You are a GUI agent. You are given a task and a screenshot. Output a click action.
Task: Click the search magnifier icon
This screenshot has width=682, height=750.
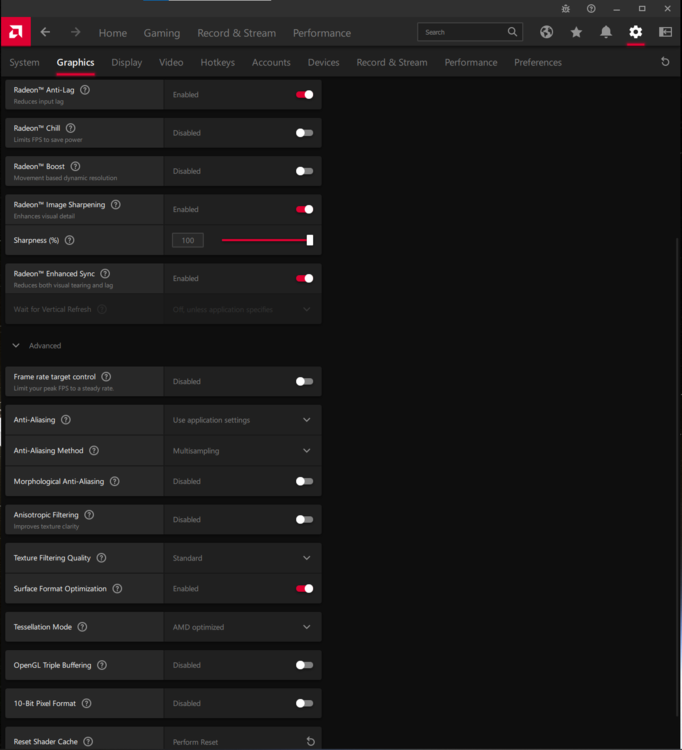(512, 32)
